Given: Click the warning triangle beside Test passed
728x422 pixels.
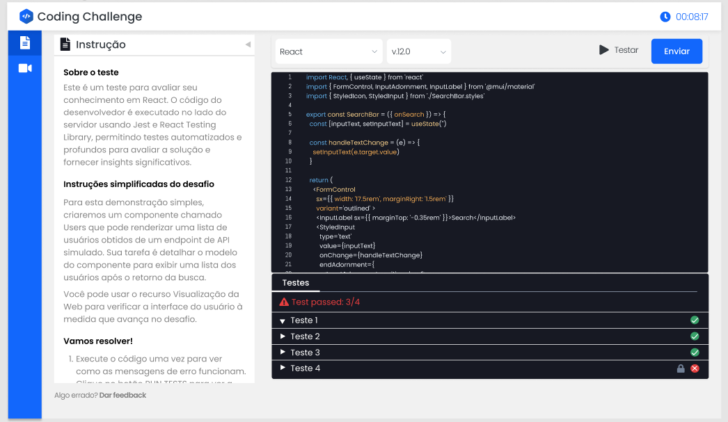Looking at the screenshot, I should [x=285, y=301].
